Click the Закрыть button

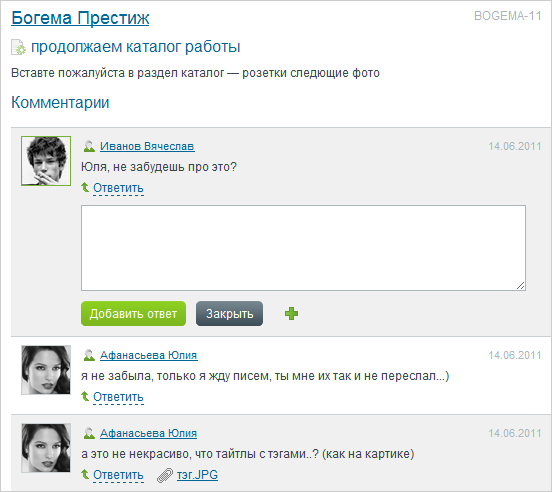230,314
